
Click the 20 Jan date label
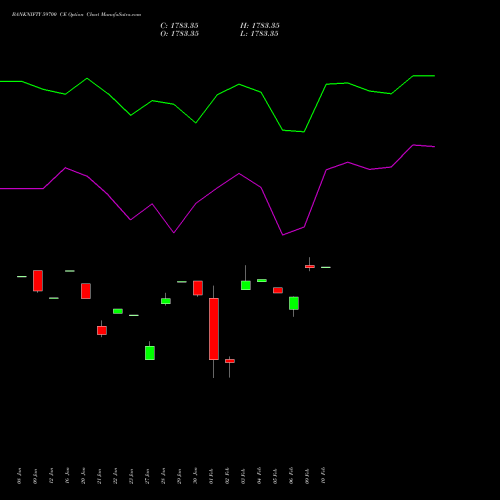[83, 476]
